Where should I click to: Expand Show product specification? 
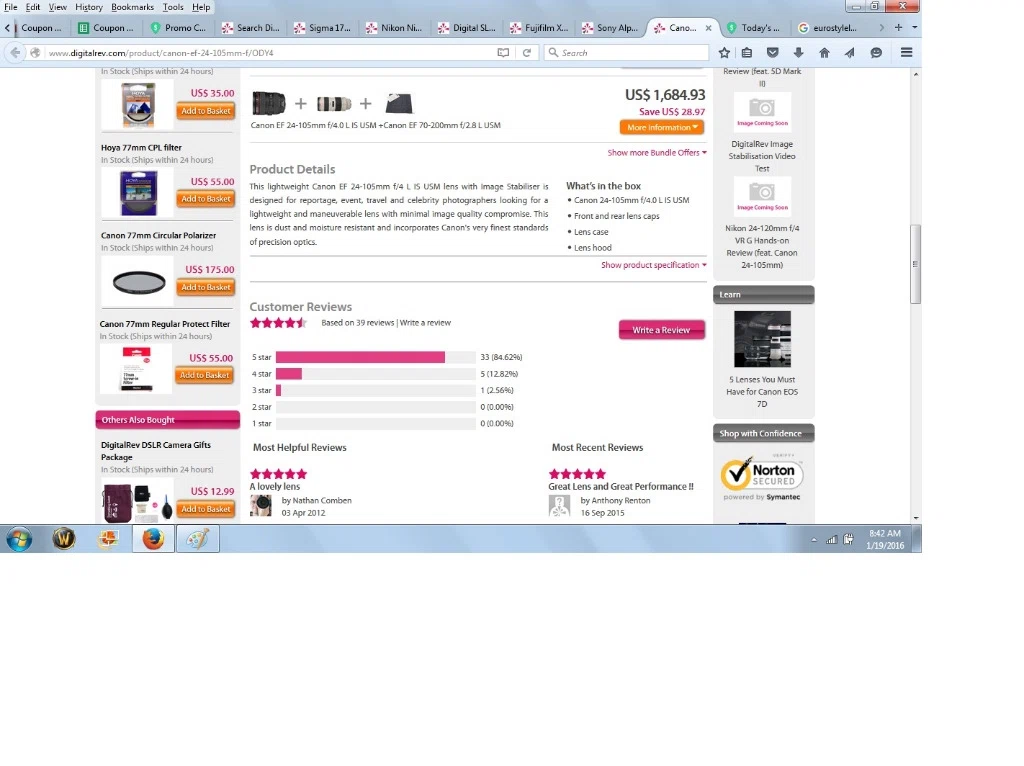[x=654, y=265]
